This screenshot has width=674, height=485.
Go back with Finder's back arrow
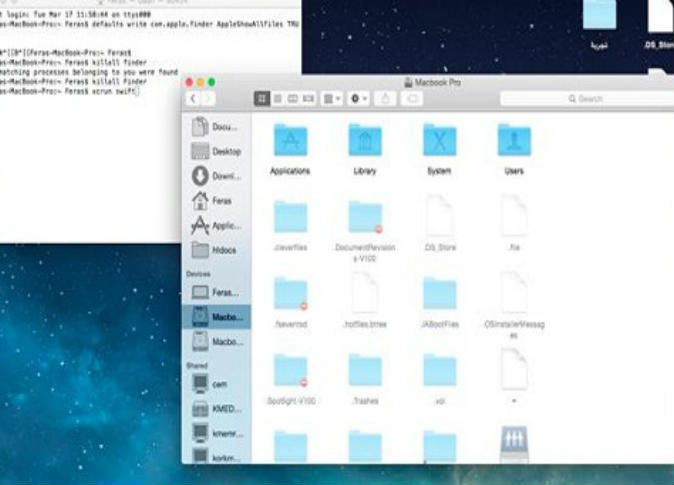(x=193, y=99)
